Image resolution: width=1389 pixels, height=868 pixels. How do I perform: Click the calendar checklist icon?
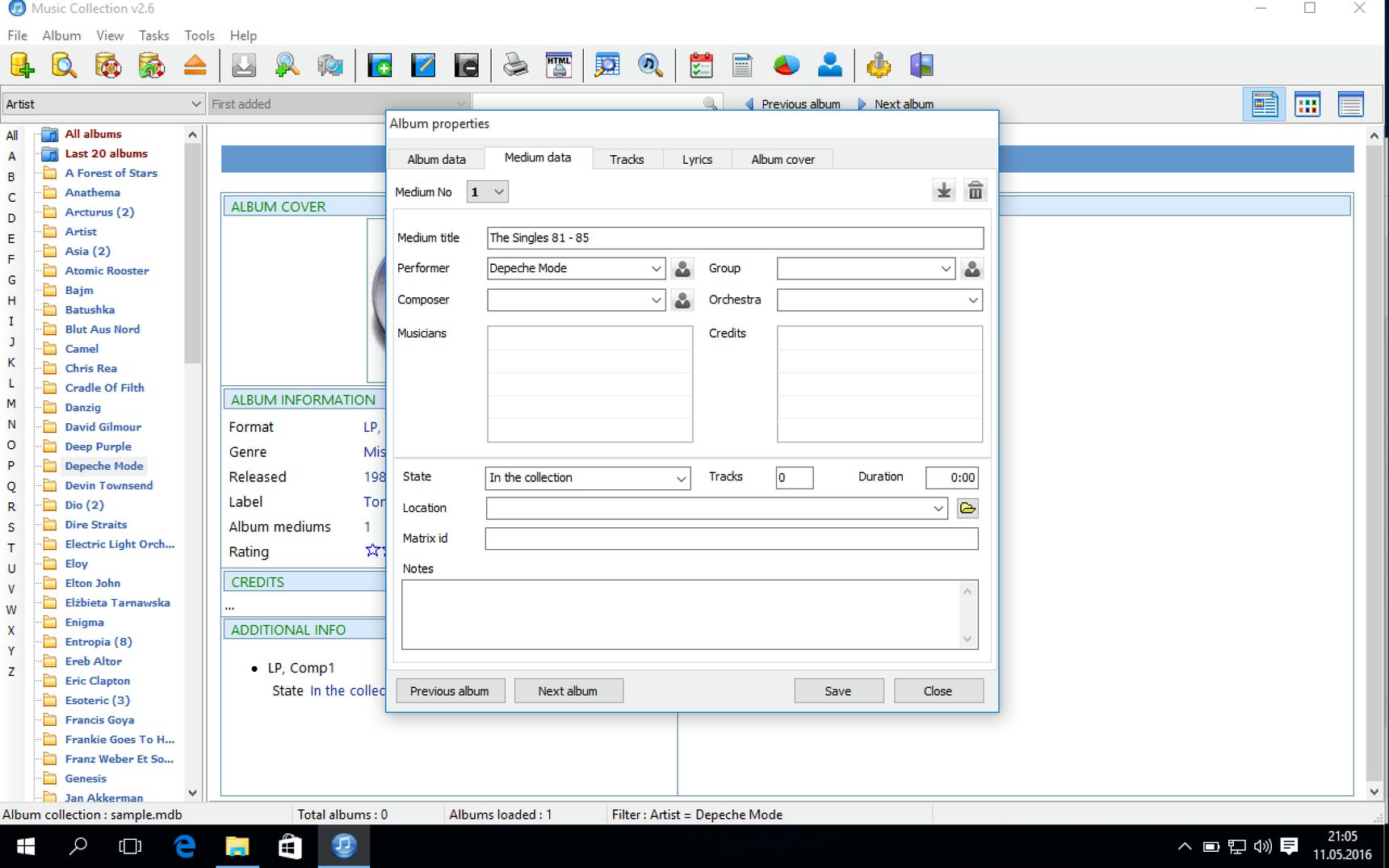point(701,65)
